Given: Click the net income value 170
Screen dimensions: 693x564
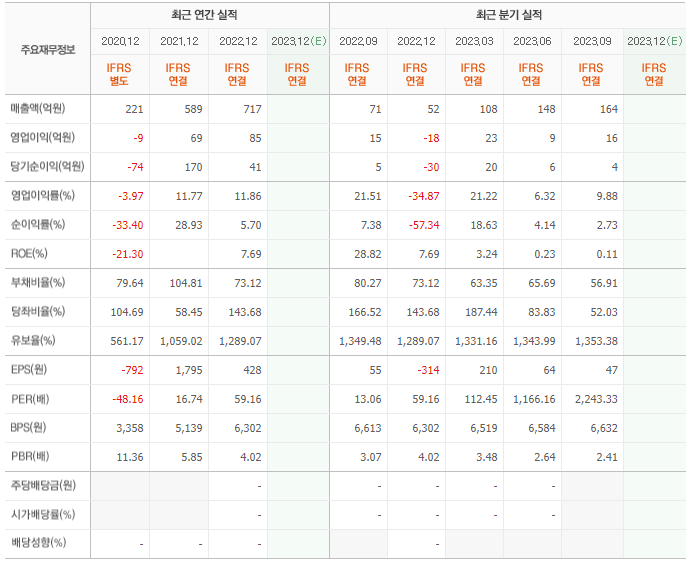Looking at the screenshot, I should tap(193, 167).
